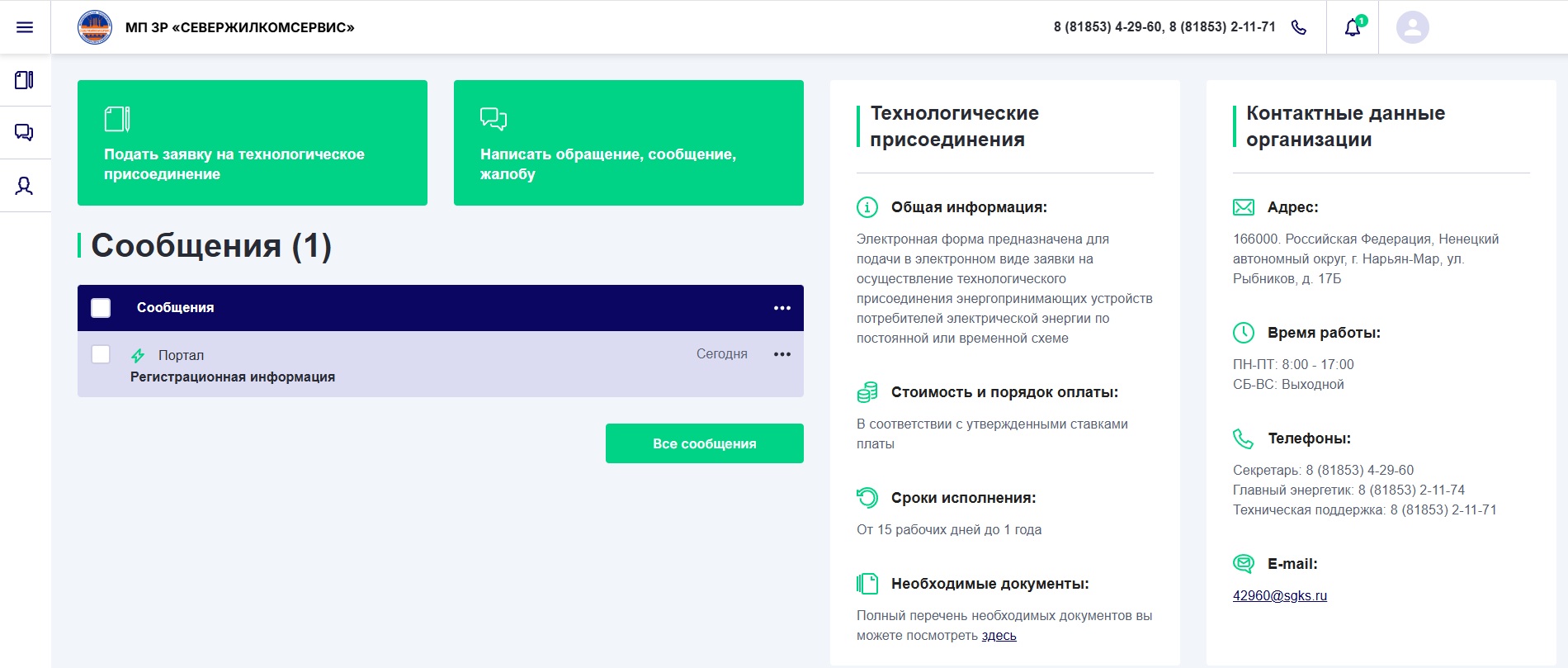Open applications section in left sidebar
The height and width of the screenshot is (668, 1568).
click(25, 80)
